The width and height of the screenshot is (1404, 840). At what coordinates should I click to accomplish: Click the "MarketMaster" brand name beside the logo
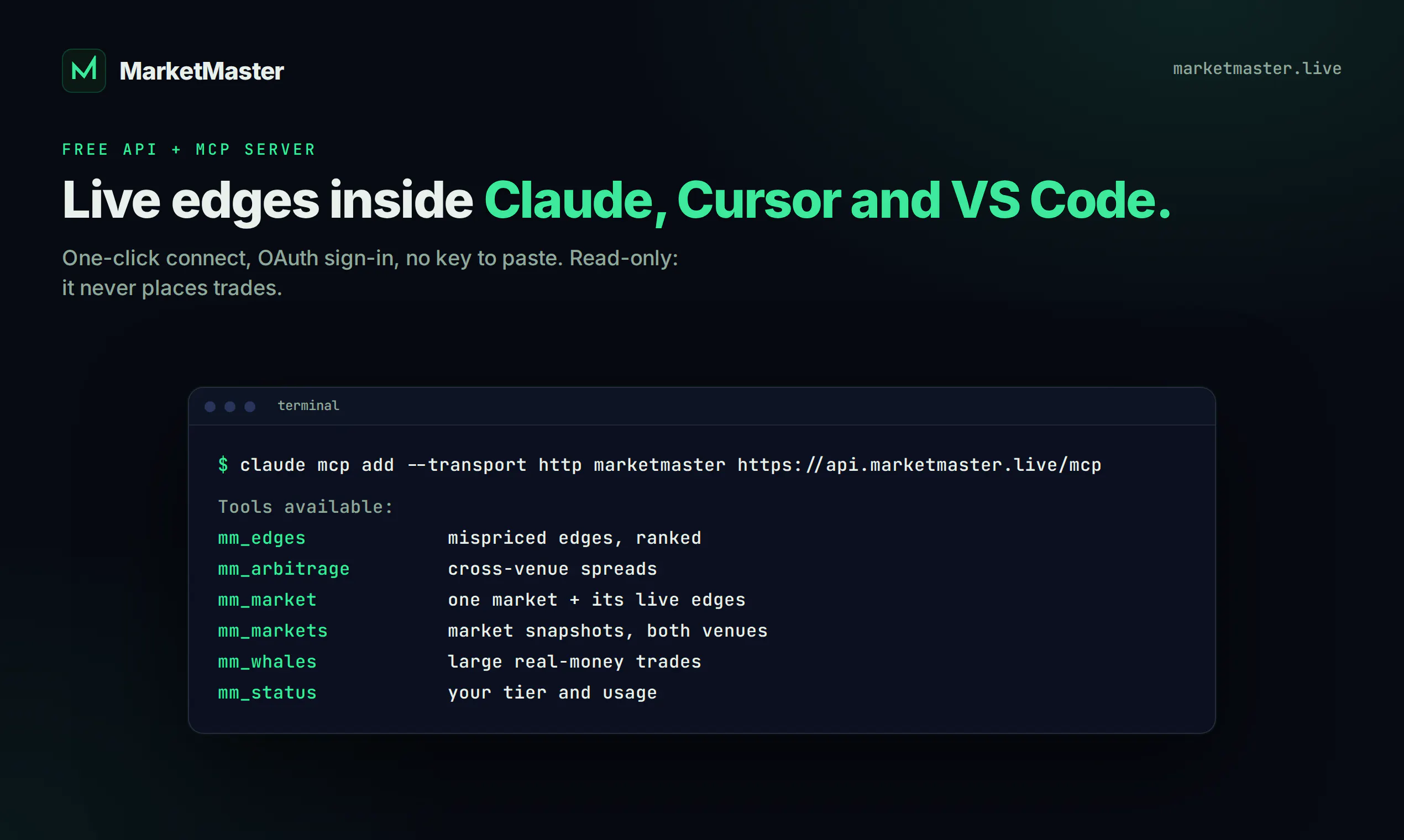click(202, 71)
